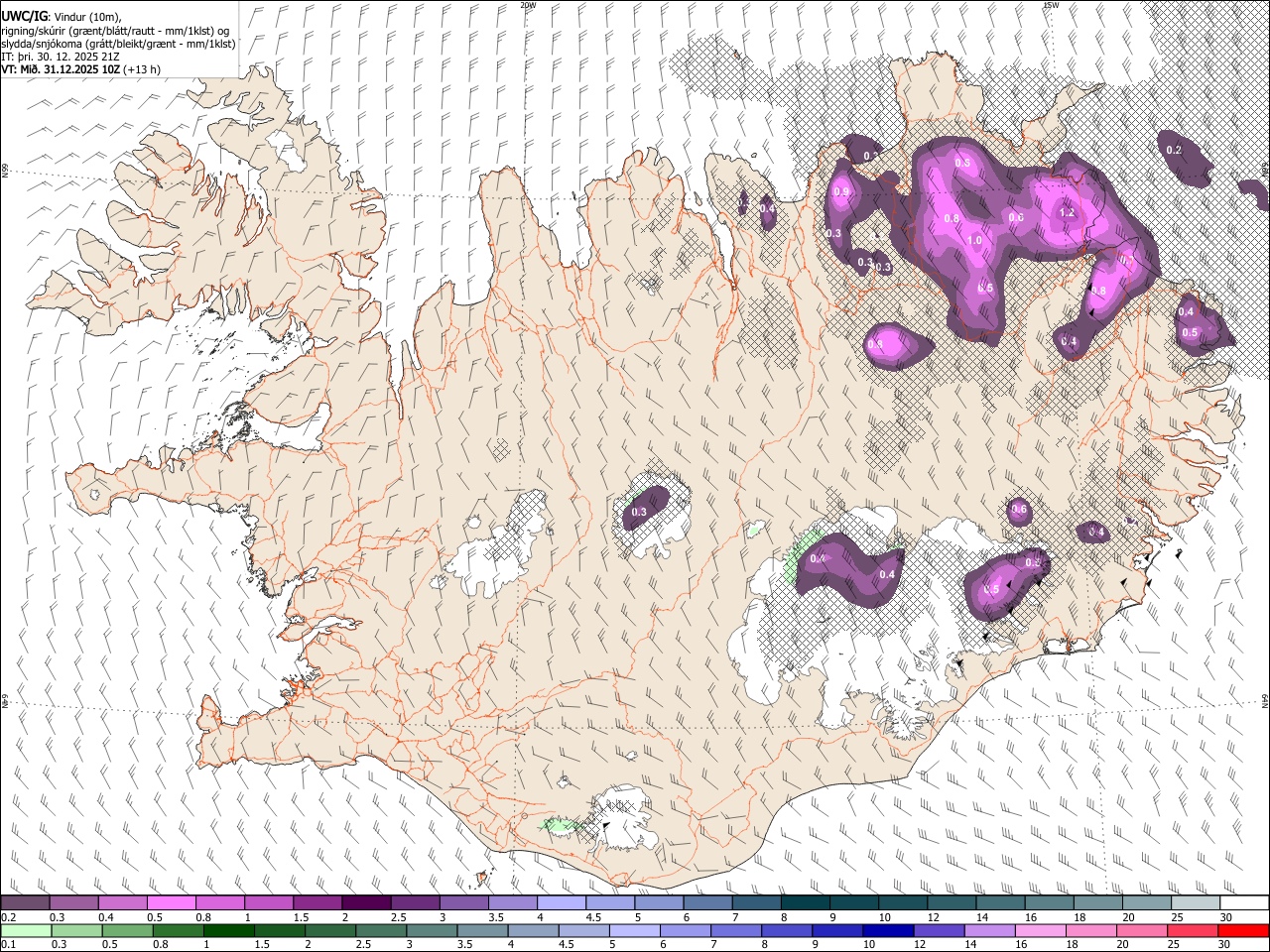Pick the darkest purple 2 snow legend swatch
This screenshot has height=952, width=1270.
tap(366, 903)
